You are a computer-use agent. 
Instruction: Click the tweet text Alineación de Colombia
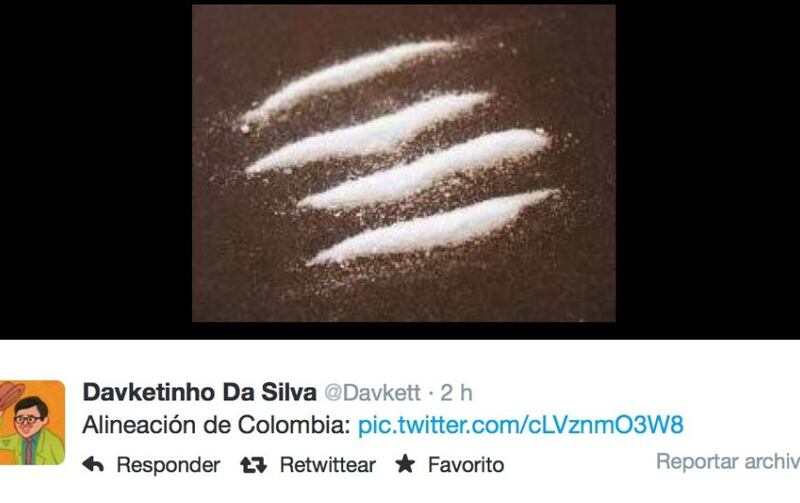(217, 425)
